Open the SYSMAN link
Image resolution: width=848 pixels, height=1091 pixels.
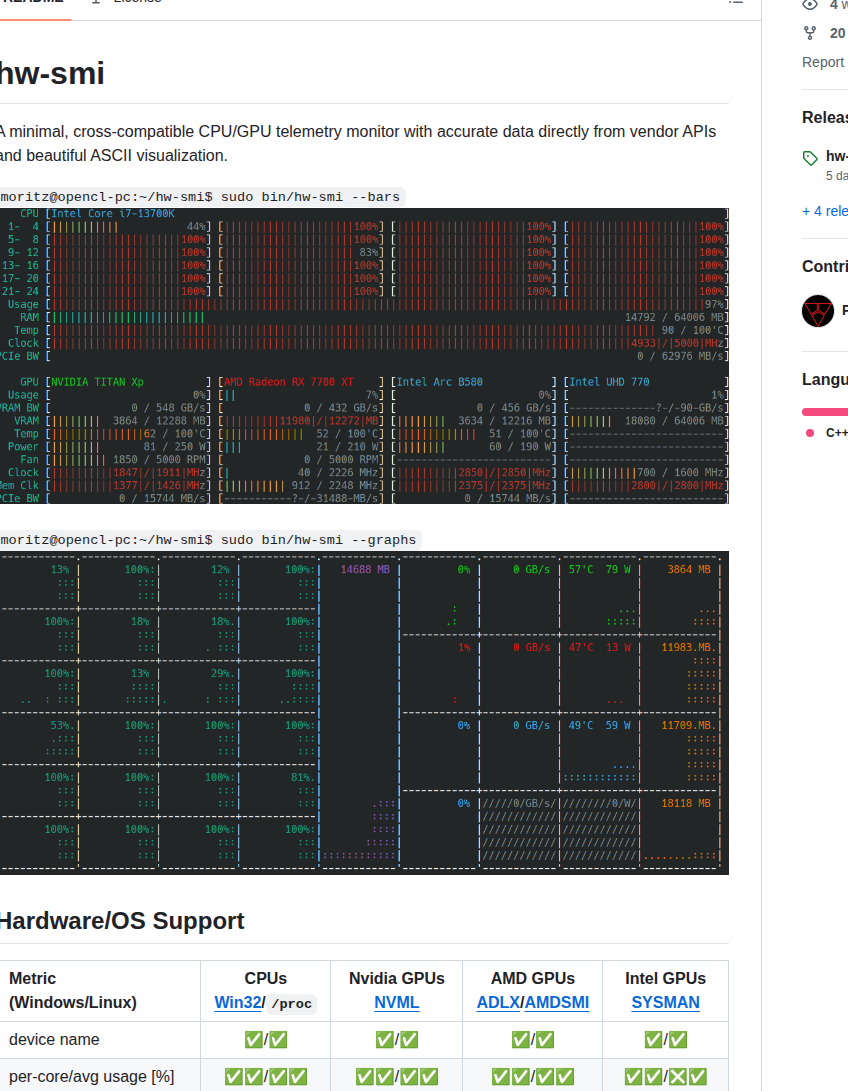665,1003
